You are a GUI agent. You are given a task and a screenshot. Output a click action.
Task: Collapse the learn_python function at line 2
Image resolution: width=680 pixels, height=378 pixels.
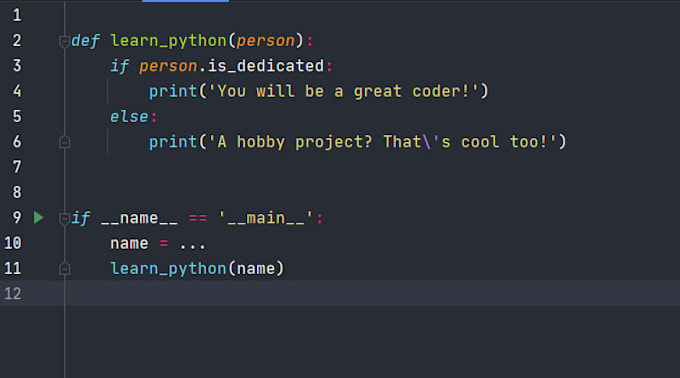coord(64,42)
